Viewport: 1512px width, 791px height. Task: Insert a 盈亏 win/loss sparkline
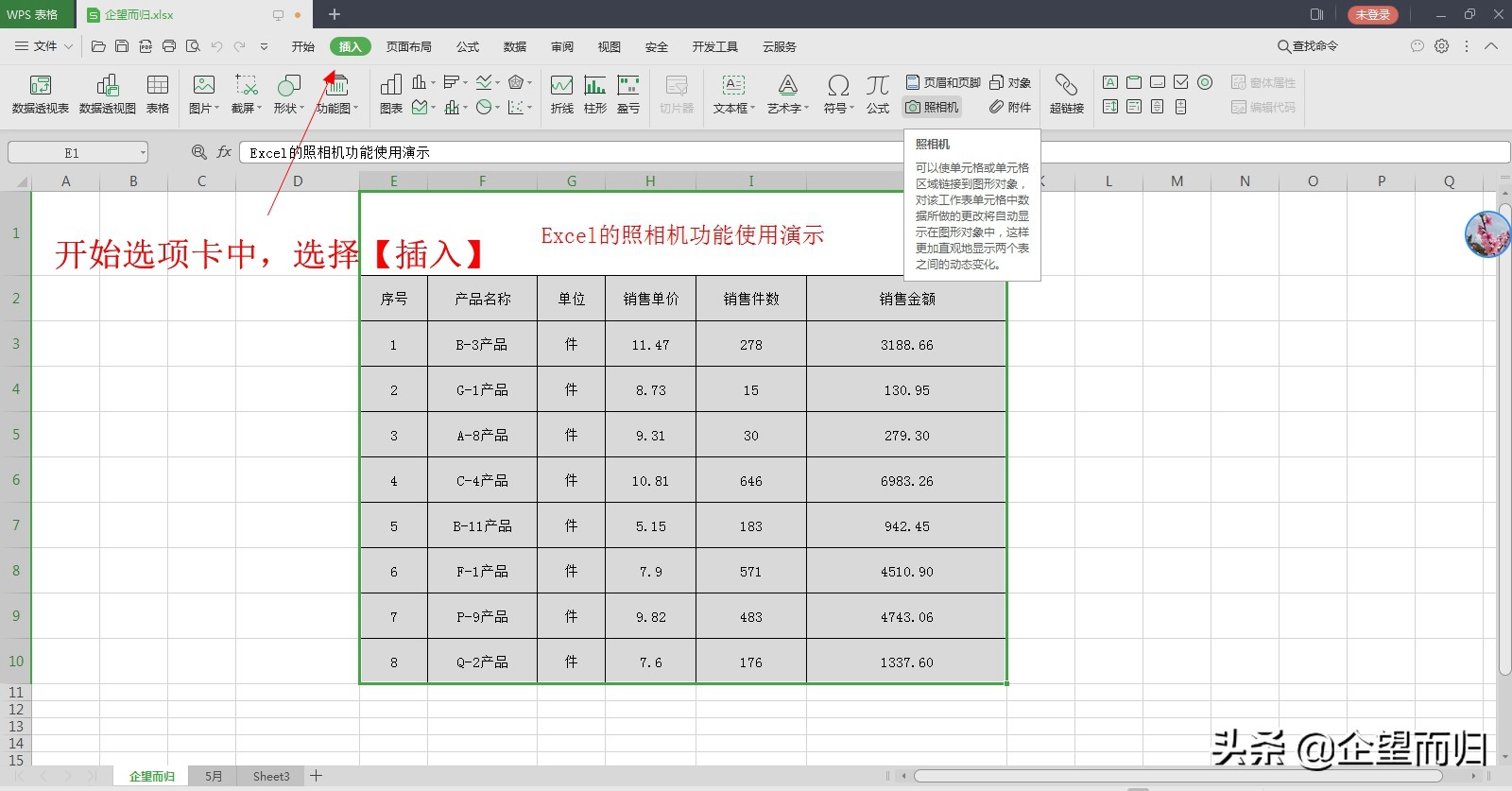click(628, 95)
